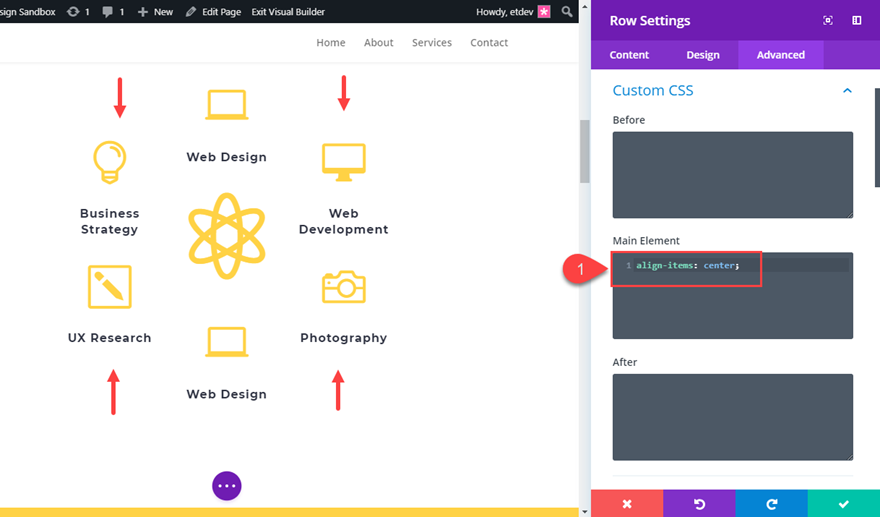Viewport: 880px width, 517px height.
Task: Save changes with the green checkmark
Action: click(844, 504)
